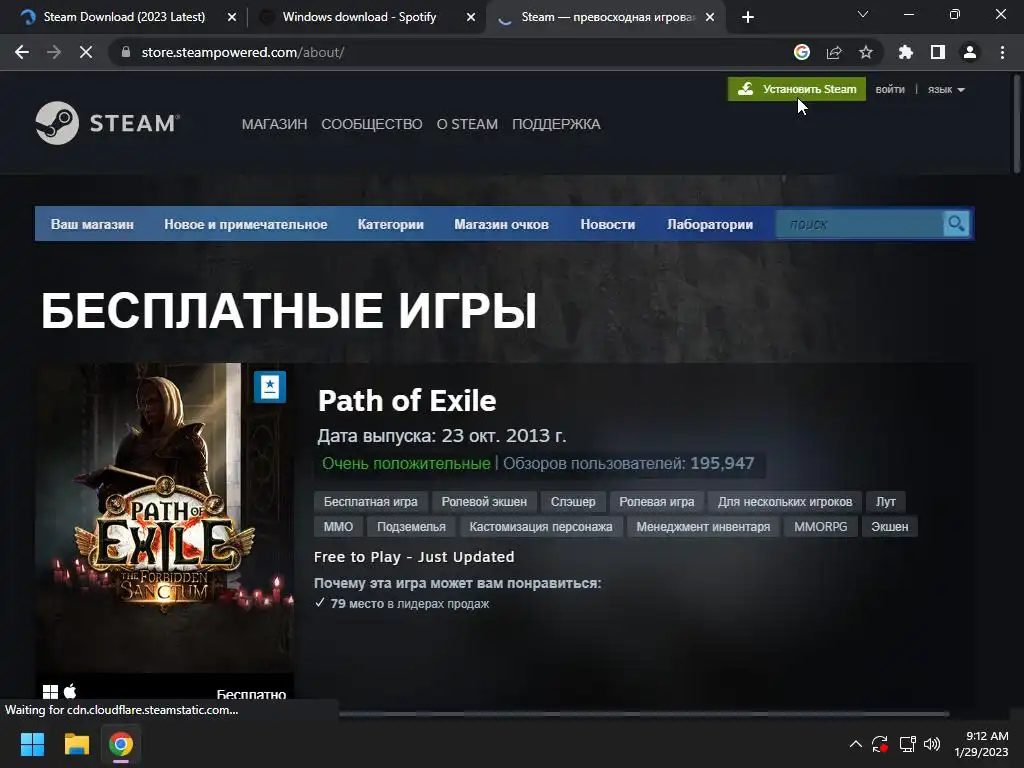Viewport: 1024px width, 768px height.
Task: Click the green Установить Steam button
Action: [797, 89]
